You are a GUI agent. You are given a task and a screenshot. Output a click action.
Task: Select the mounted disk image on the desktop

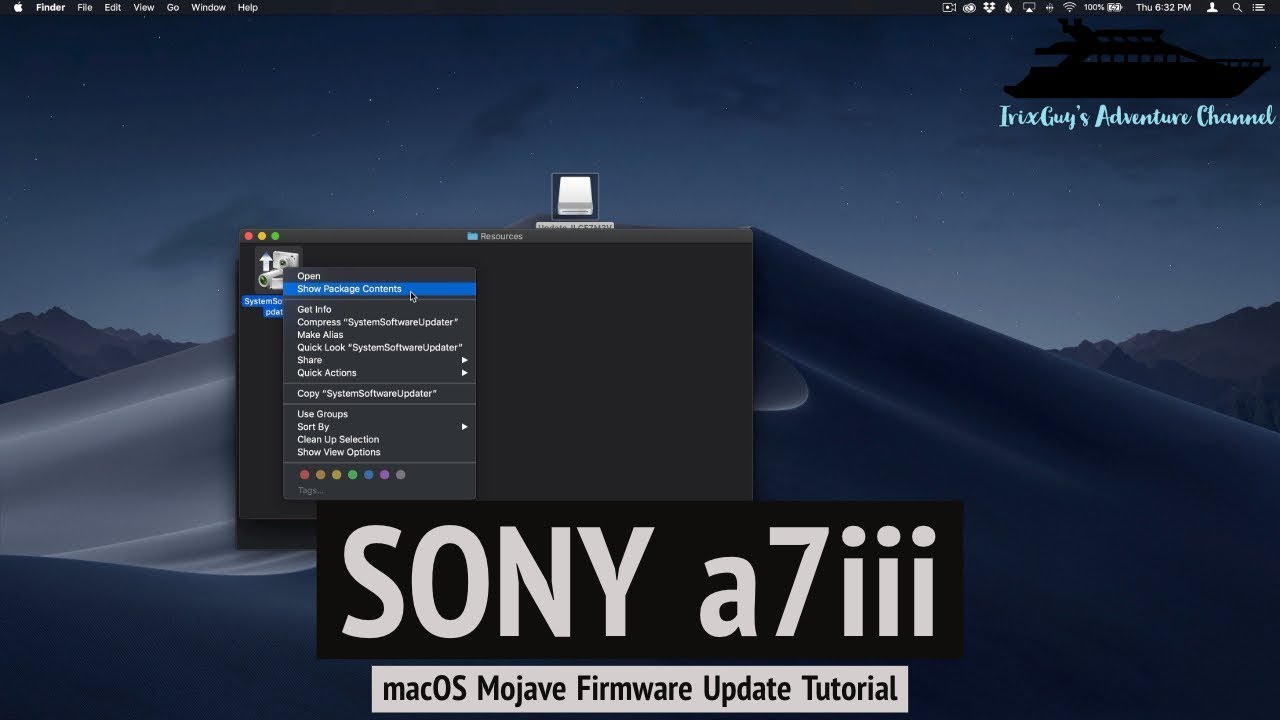tap(575, 197)
